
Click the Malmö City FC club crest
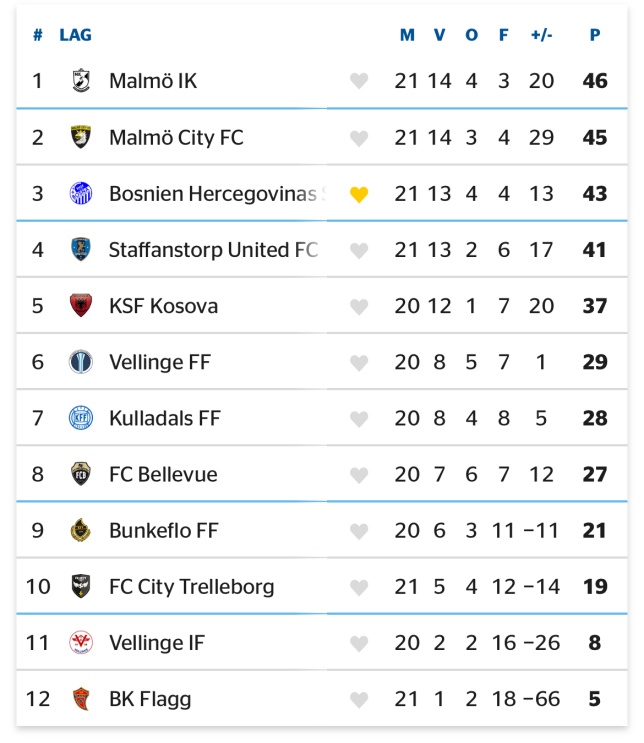tap(81, 137)
